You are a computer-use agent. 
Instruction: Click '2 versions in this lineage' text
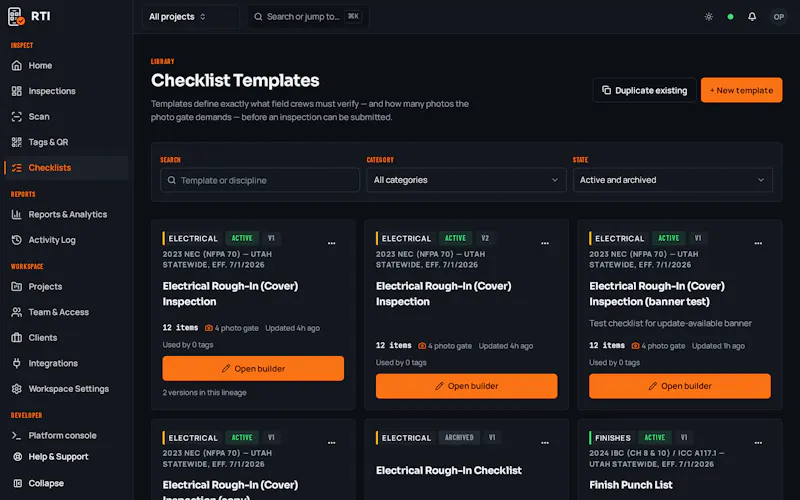point(205,392)
